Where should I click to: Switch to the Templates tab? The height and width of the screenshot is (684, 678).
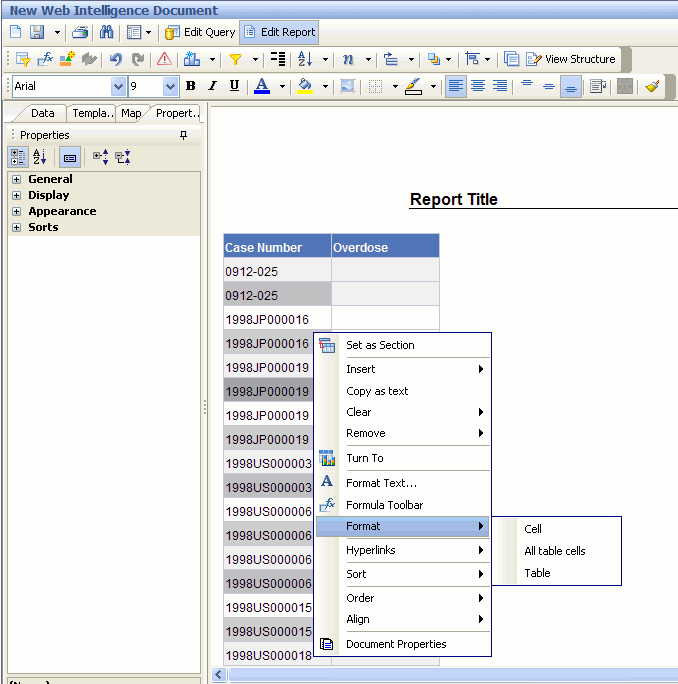point(92,113)
